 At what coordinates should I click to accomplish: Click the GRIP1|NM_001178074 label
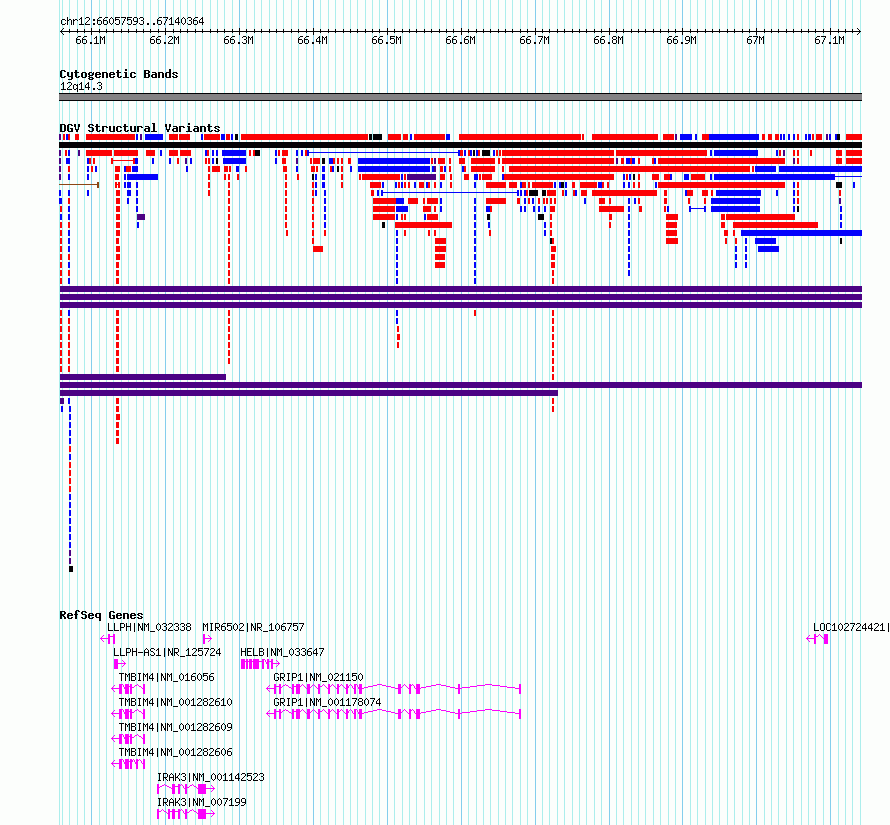[327, 702]
